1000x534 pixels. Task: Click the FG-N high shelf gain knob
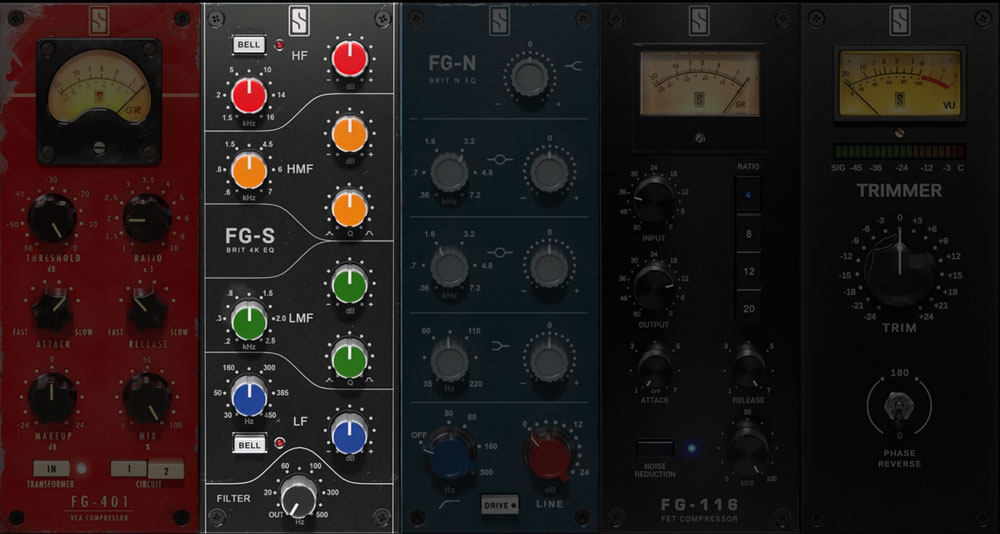pos(529,77)
